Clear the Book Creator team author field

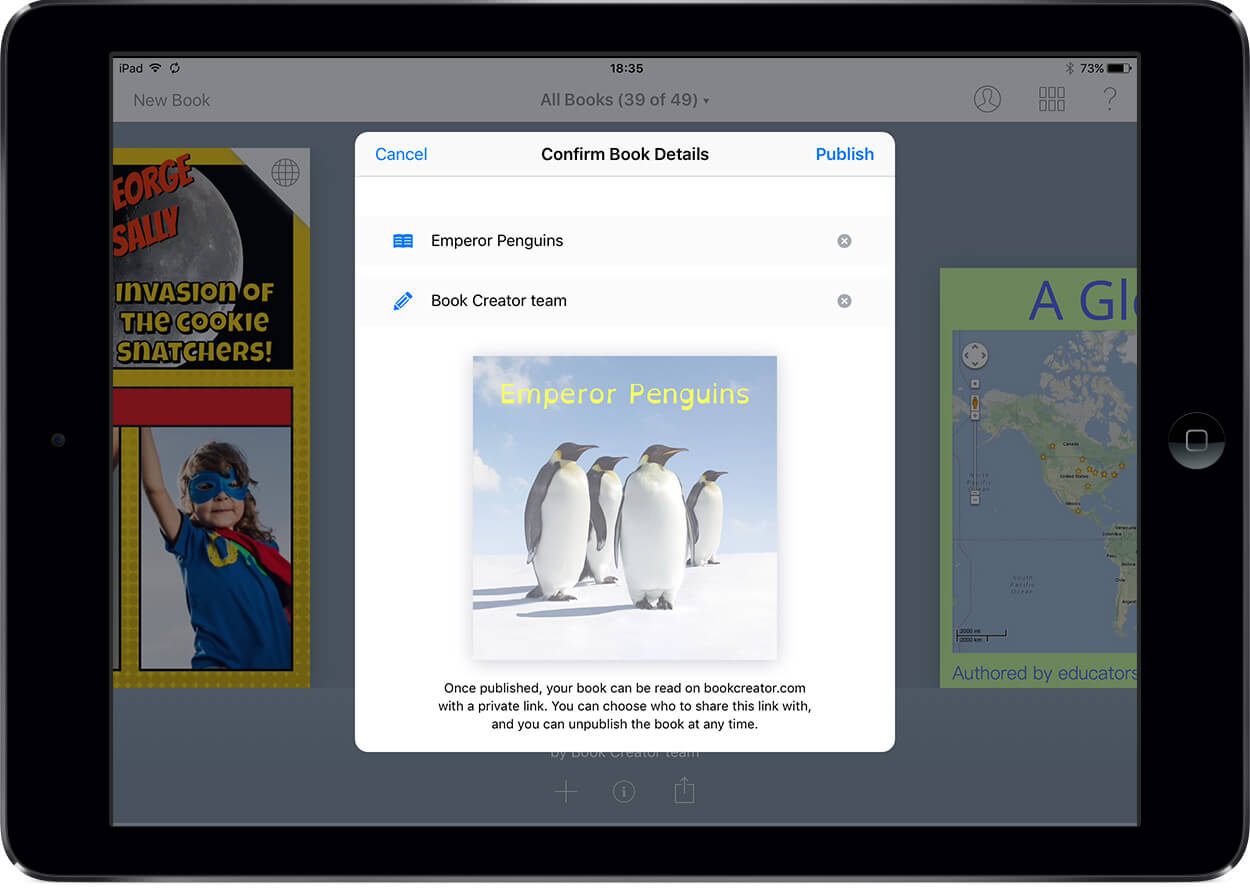(x=844, y=300)
